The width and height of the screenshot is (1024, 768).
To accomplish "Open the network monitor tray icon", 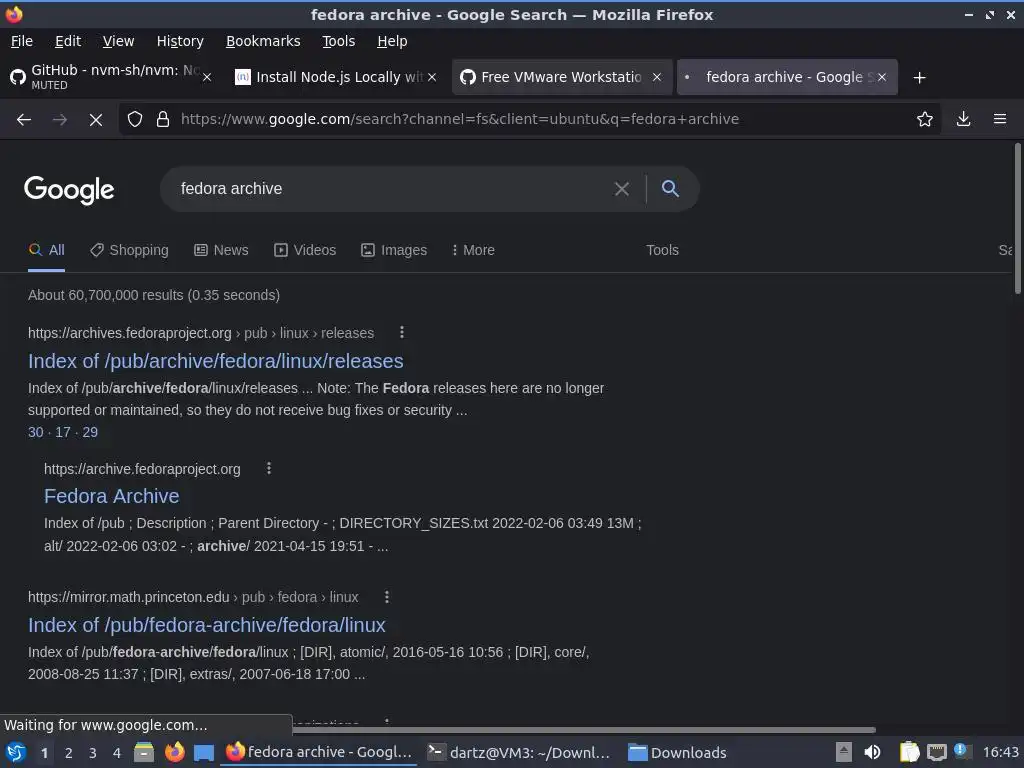I will tap(936, 752).
